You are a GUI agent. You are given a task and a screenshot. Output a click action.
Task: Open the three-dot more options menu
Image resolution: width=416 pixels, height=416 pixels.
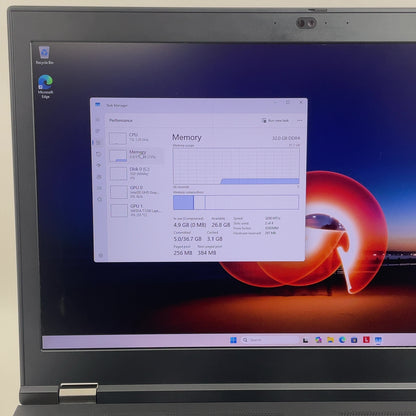[x=300, y=120]
